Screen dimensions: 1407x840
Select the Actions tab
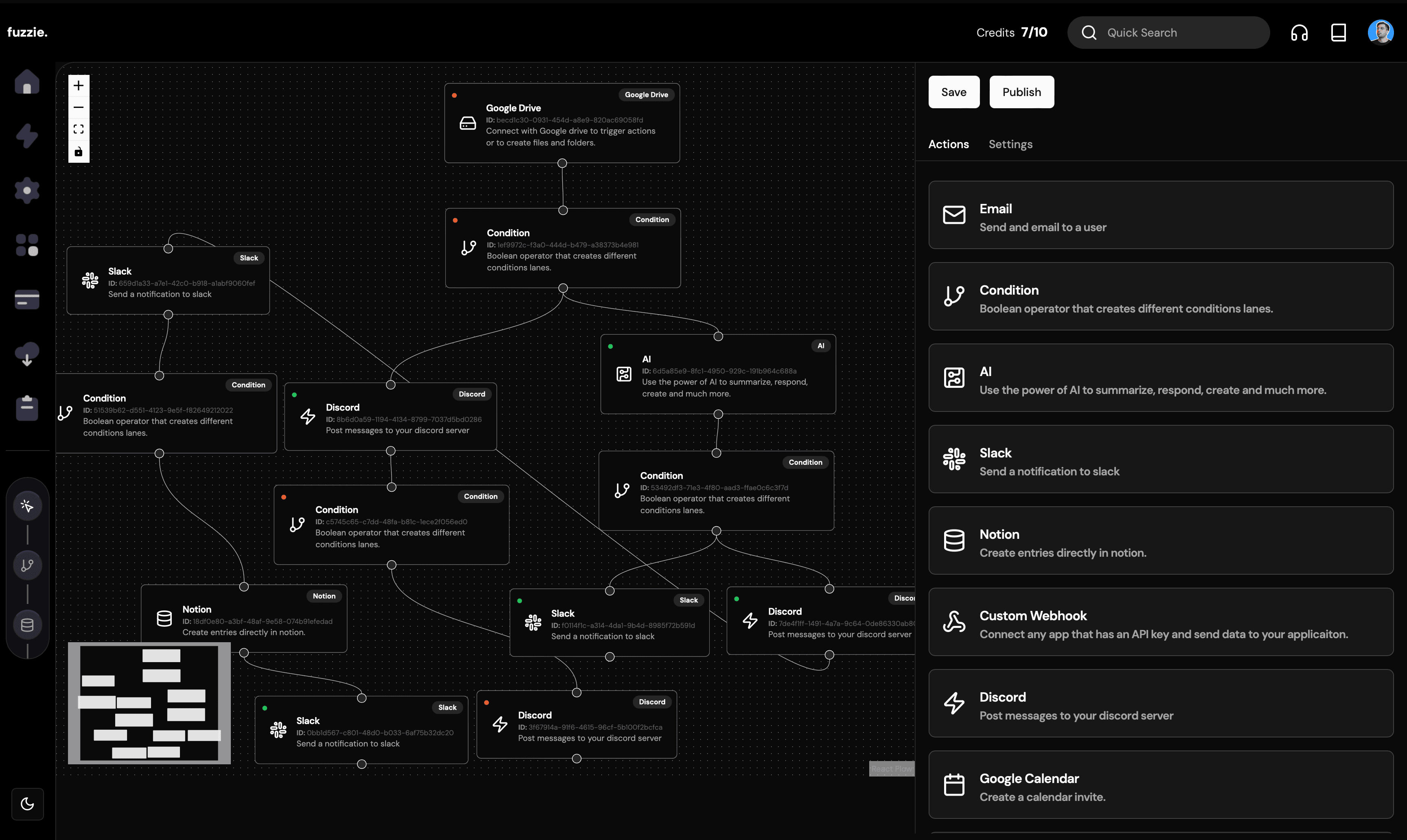point(948,144)
